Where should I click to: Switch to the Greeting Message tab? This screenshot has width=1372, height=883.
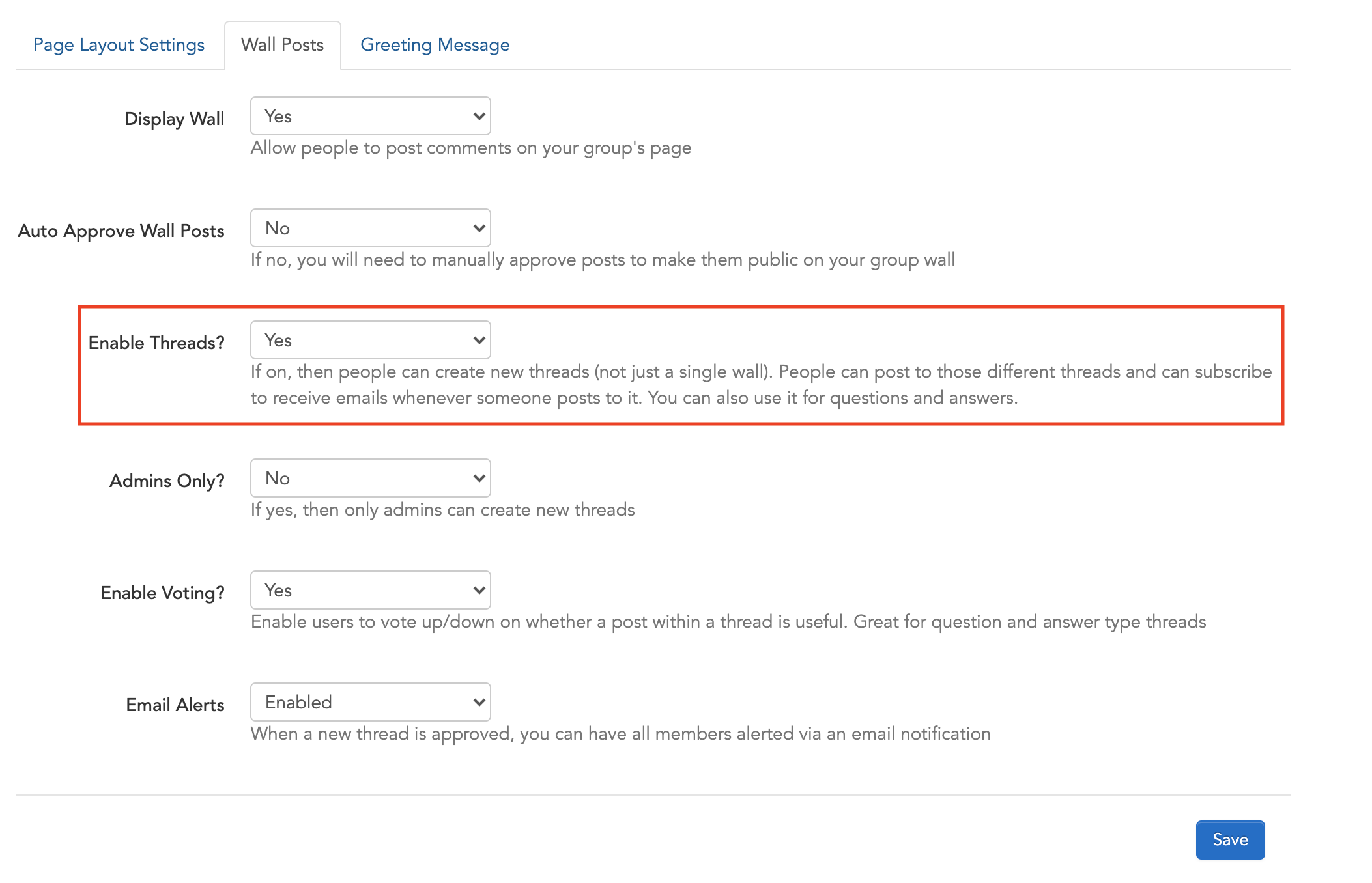[435, 45]
